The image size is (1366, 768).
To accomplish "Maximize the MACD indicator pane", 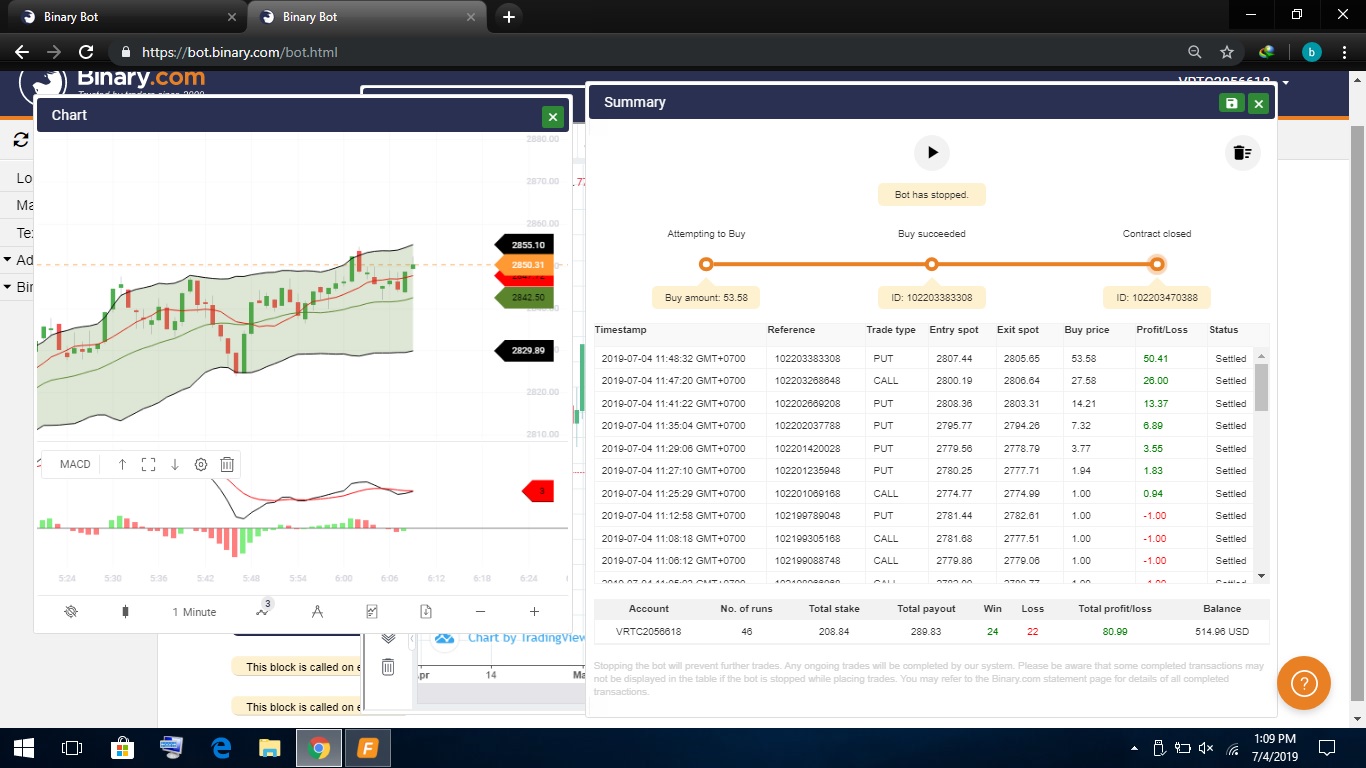I will point(148,464).
